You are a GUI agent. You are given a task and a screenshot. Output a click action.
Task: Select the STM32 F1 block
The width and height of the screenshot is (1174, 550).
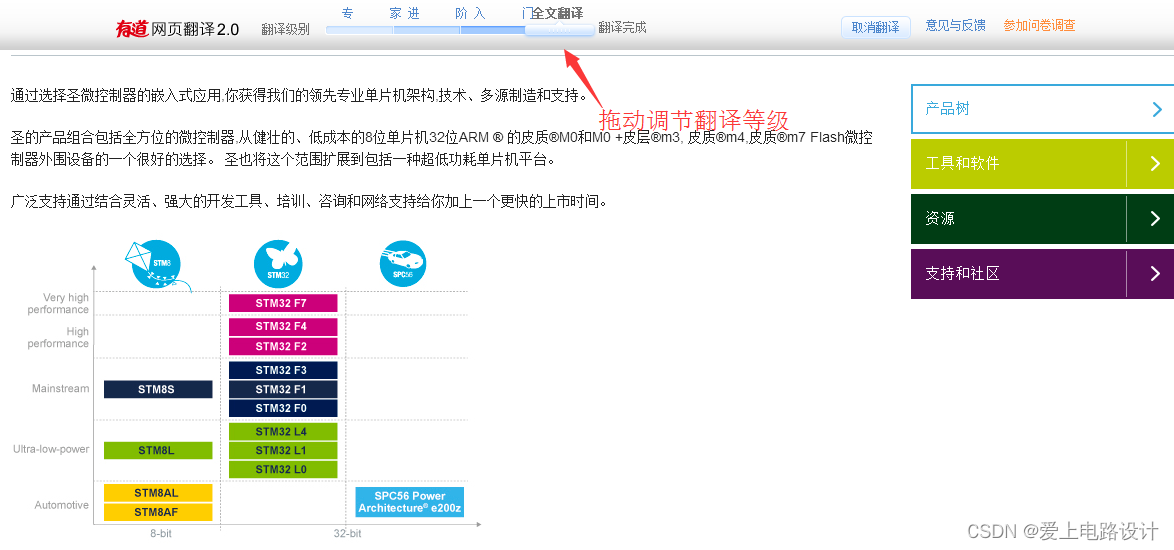click(283, 390)
